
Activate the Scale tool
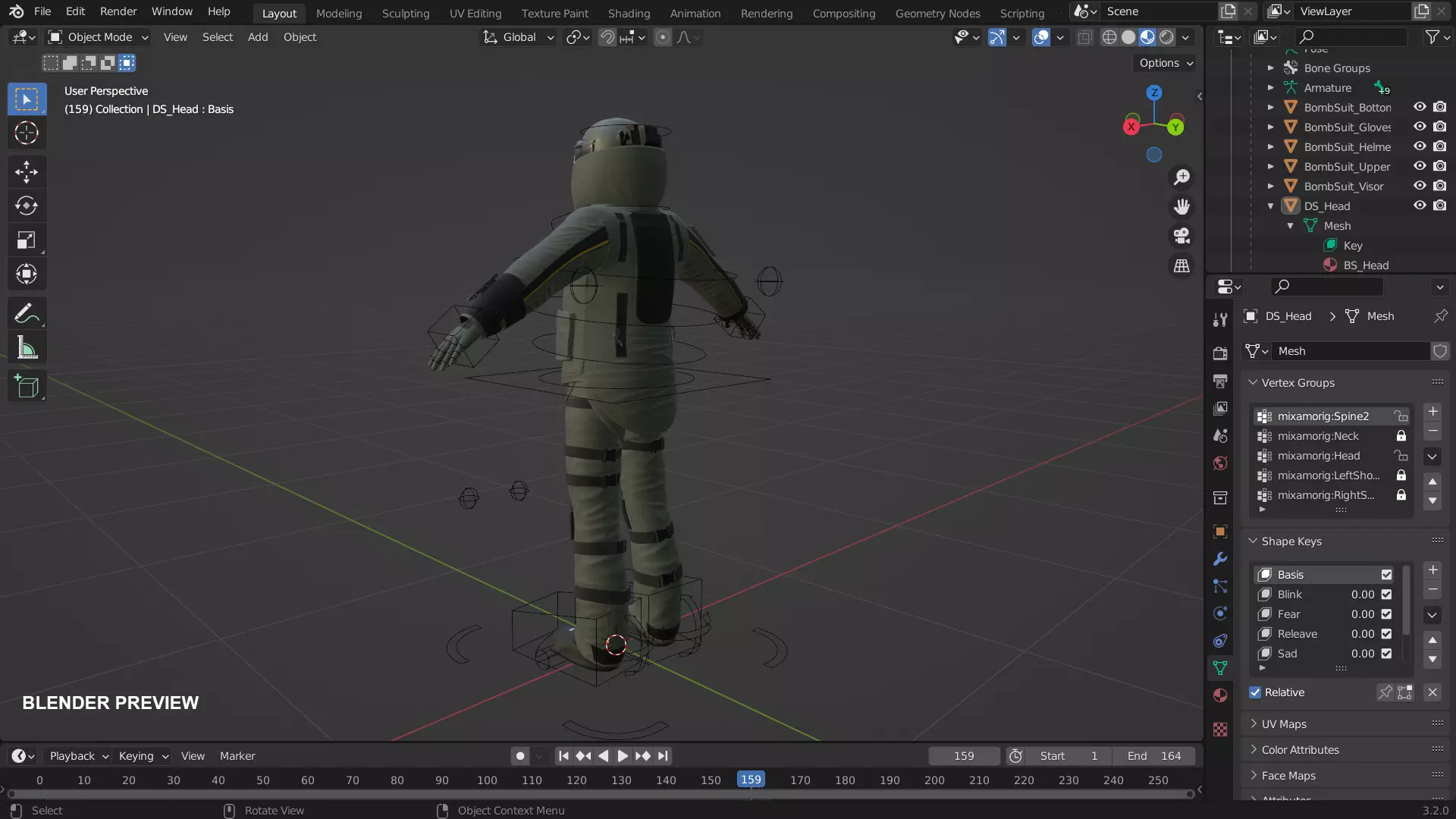pyautogui.click(x=27, y=240)
